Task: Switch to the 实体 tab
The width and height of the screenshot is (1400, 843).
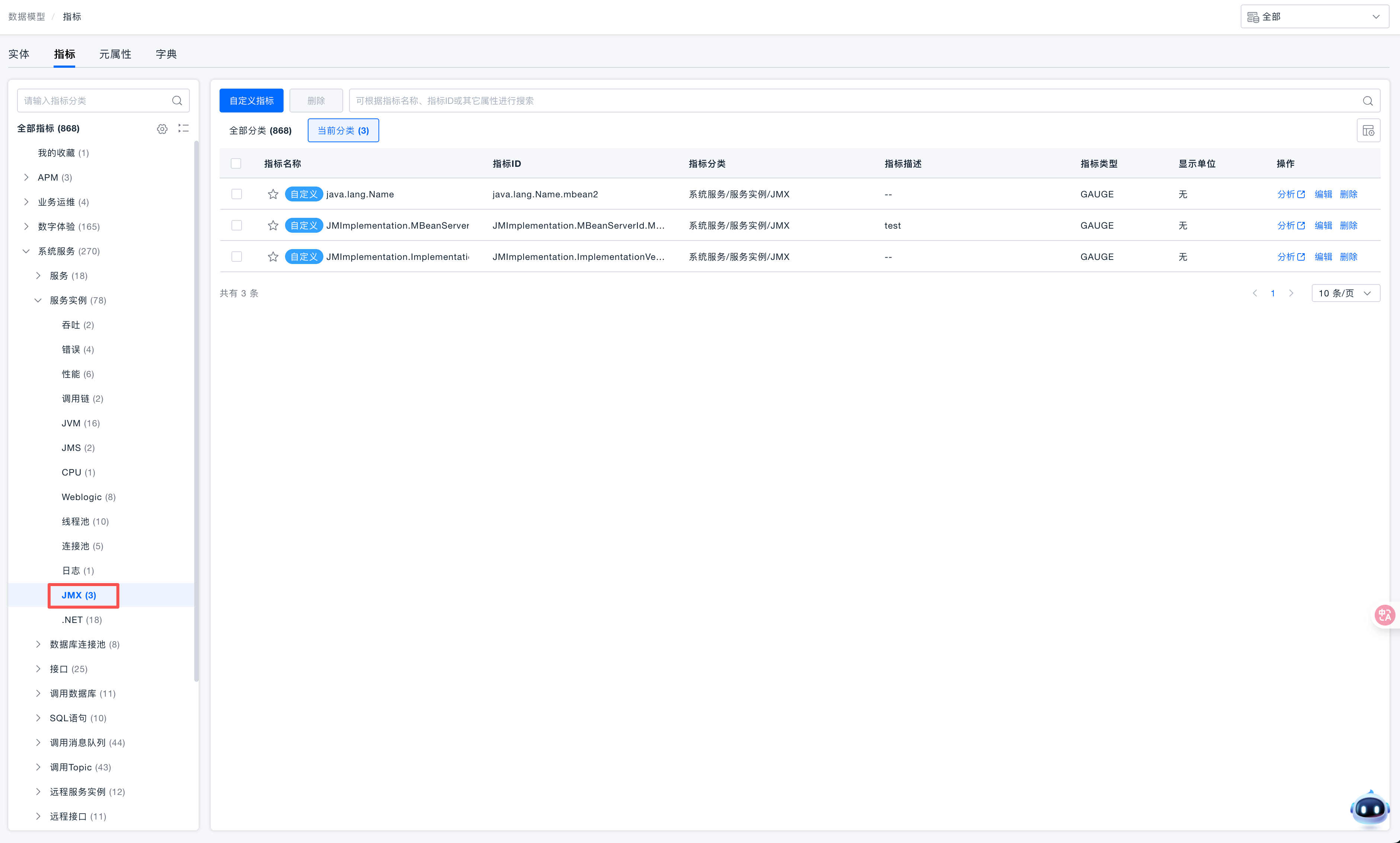Action: (19, 54)
